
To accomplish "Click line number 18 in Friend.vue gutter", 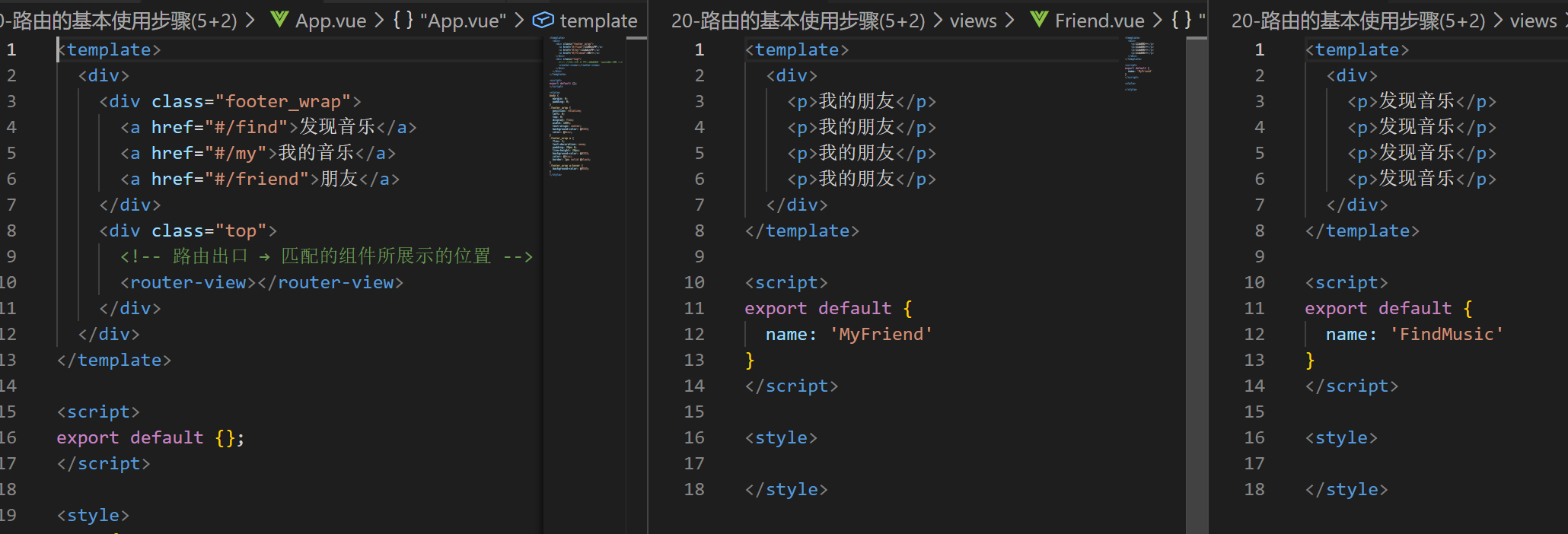I will 694,489.
